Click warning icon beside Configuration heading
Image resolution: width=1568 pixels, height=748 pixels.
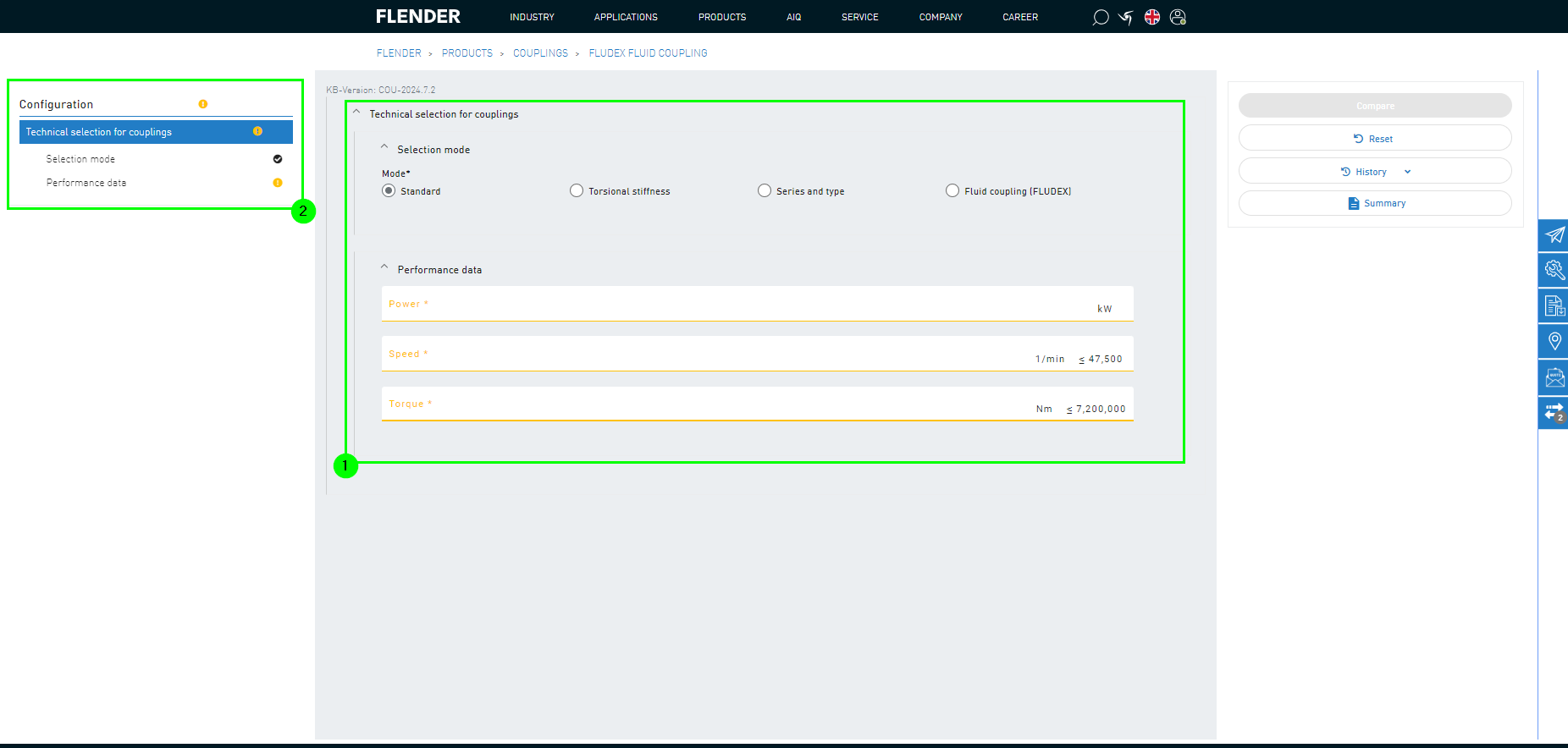203,104
